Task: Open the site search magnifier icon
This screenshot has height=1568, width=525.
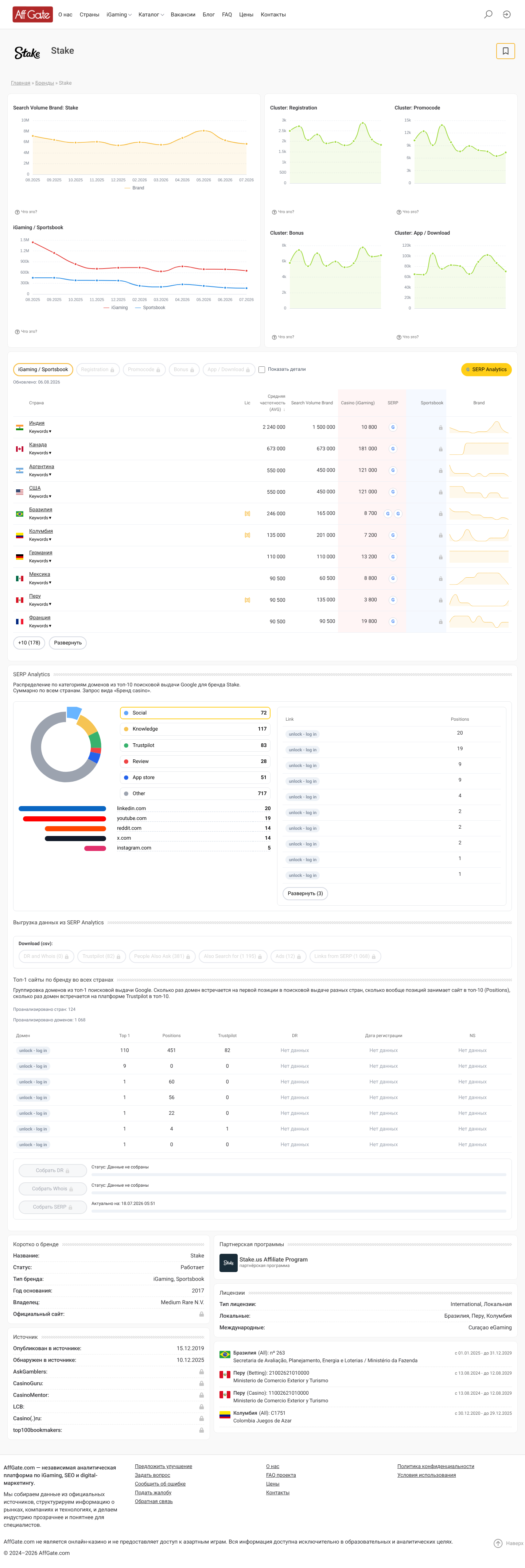Action: pos(488,15)
